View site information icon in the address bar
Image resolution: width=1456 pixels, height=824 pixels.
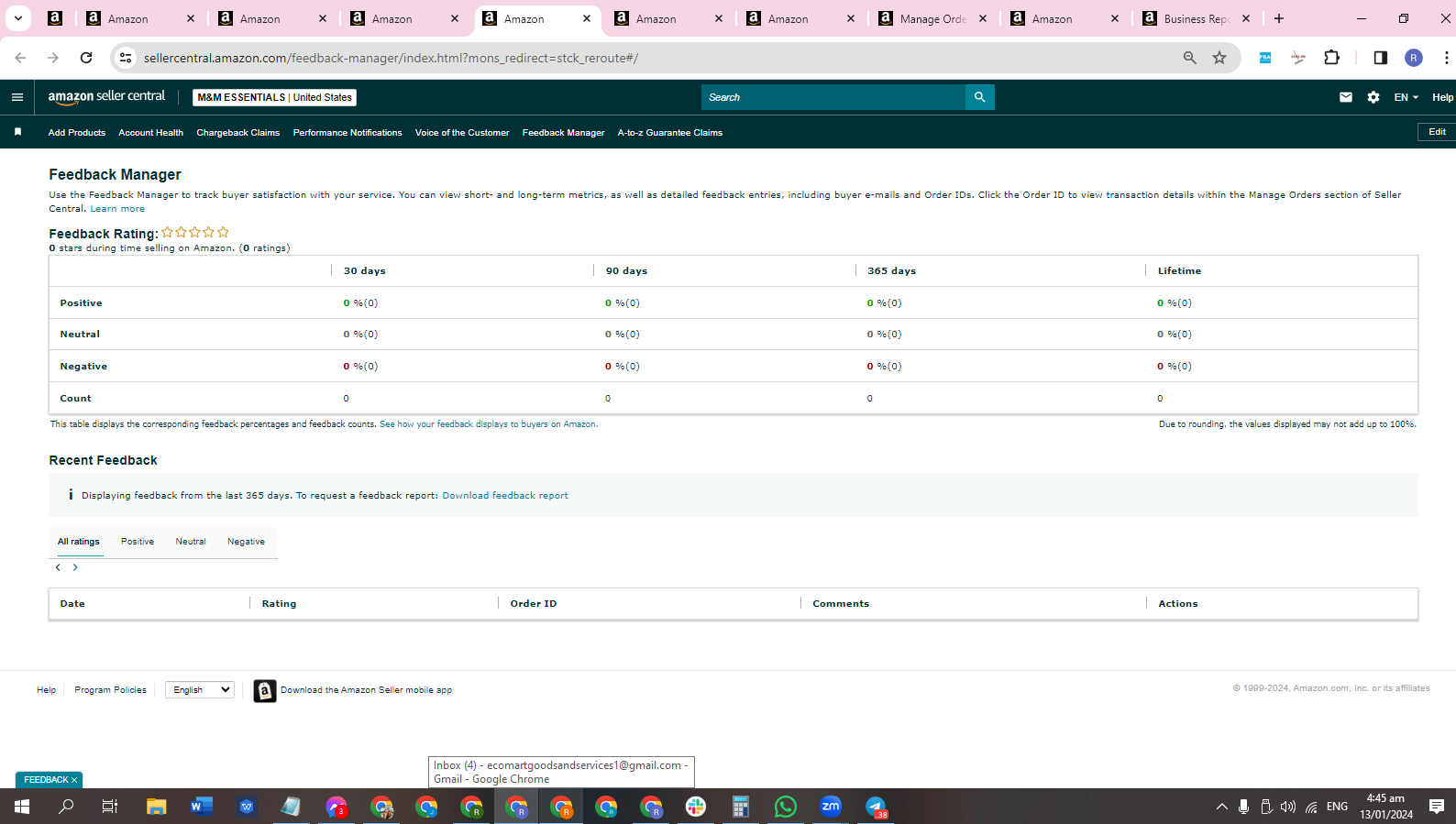coord(126,58)
